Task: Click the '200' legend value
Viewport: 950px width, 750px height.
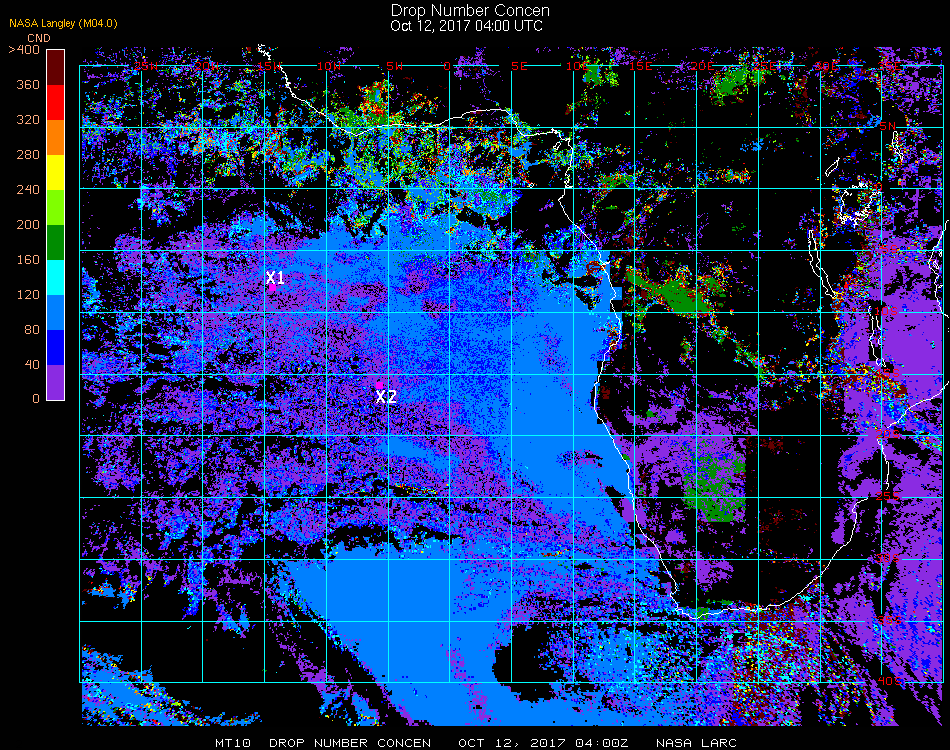Action: [28, 225]
